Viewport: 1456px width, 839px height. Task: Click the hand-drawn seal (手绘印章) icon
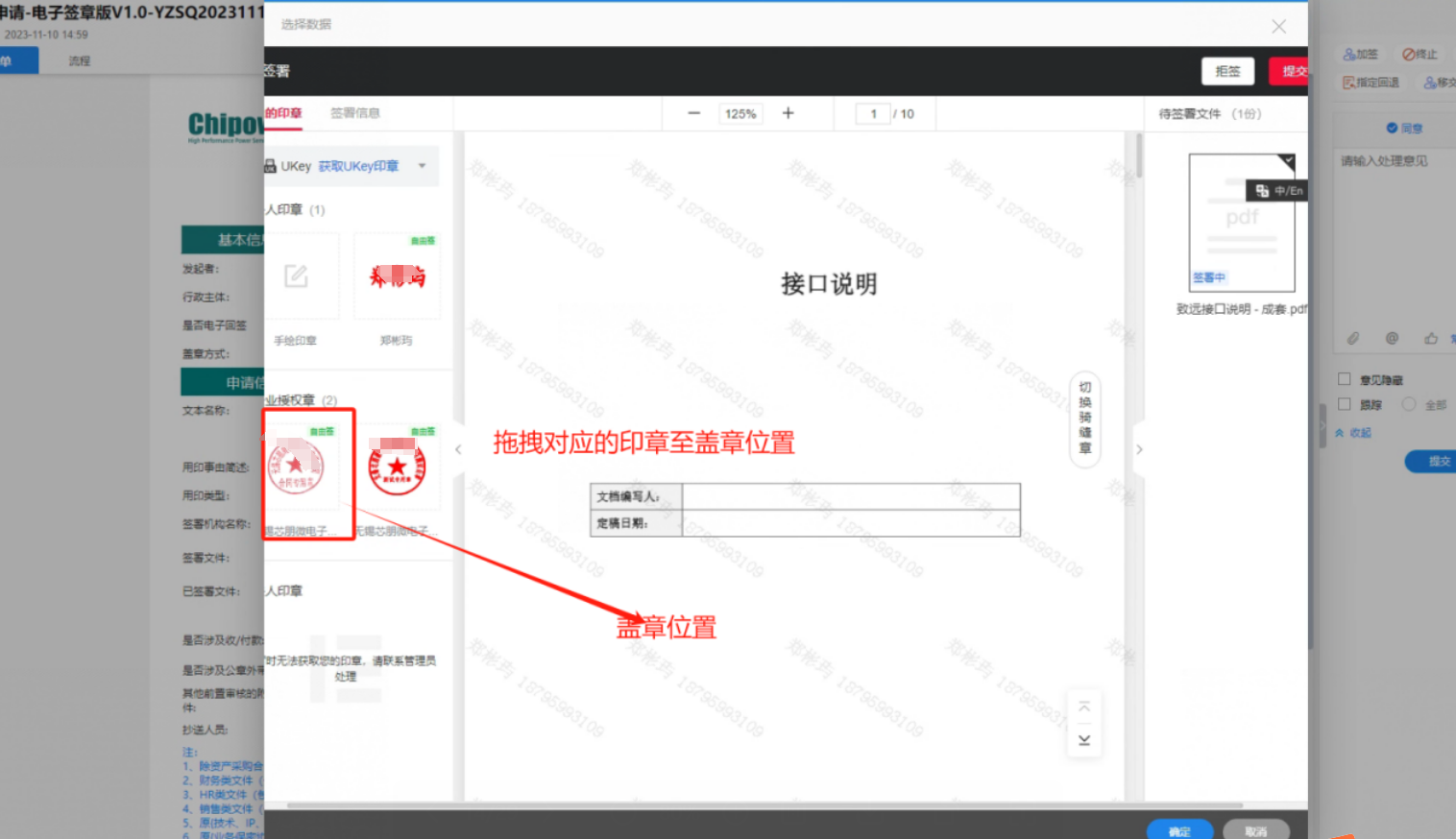(296, 276)
